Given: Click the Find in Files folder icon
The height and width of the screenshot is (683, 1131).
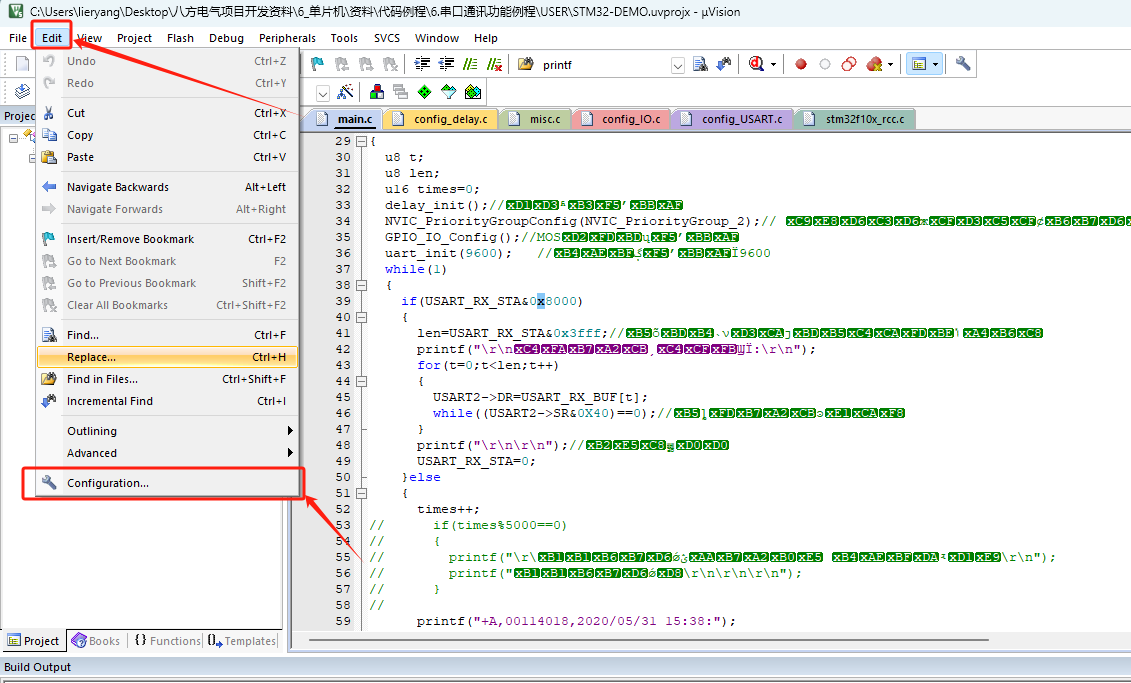Looking at the screenshot, I should (x=526, y=64).
